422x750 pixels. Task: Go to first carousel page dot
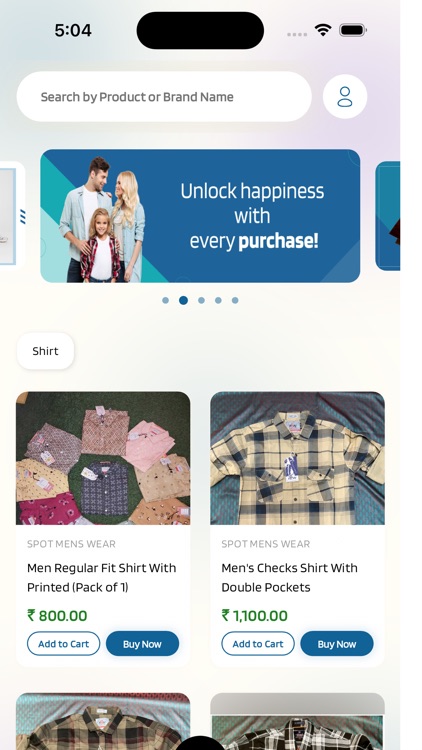pos(166,300)
